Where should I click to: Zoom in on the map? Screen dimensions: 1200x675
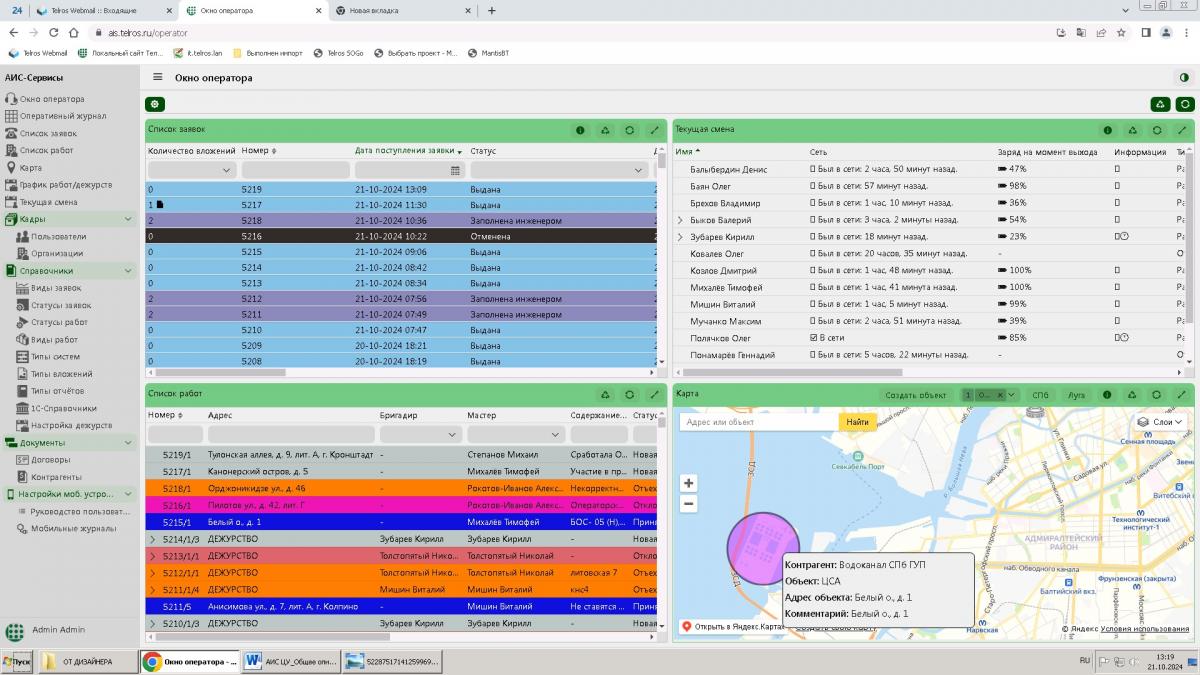coord(688,483)
